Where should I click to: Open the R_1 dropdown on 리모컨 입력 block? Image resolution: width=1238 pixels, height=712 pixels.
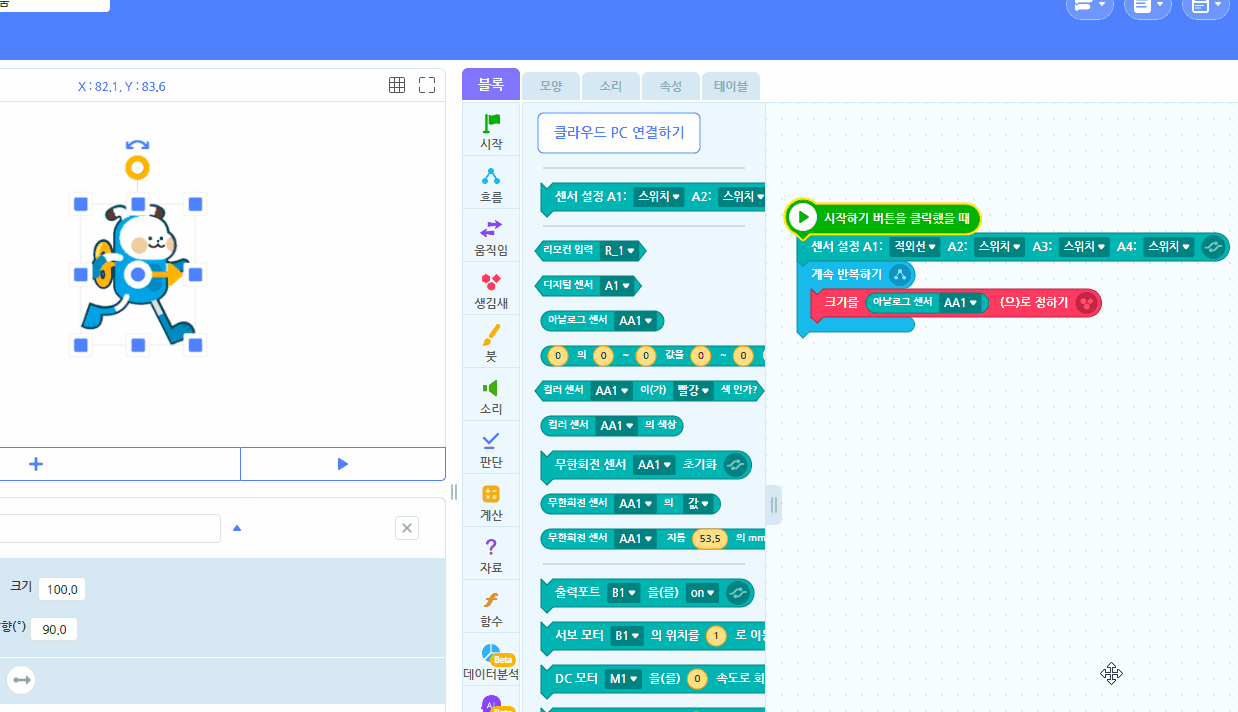[x=619, y=250]
